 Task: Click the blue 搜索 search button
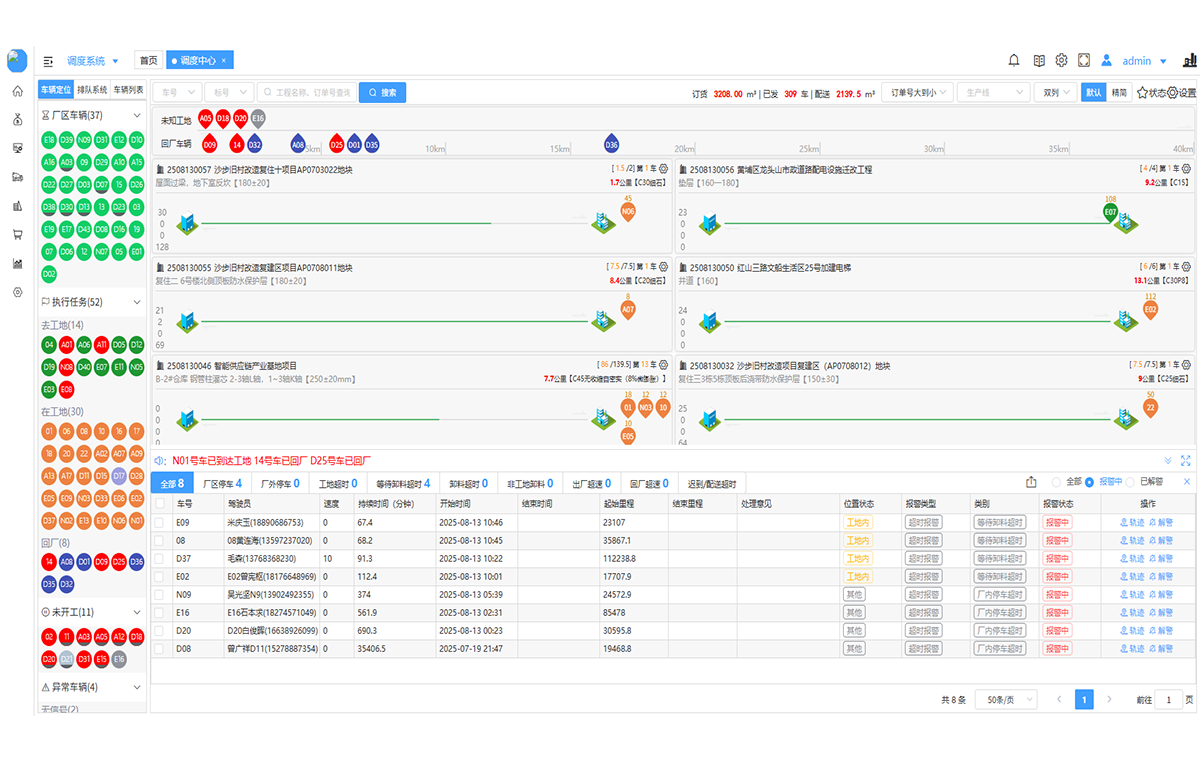point(382,93)
